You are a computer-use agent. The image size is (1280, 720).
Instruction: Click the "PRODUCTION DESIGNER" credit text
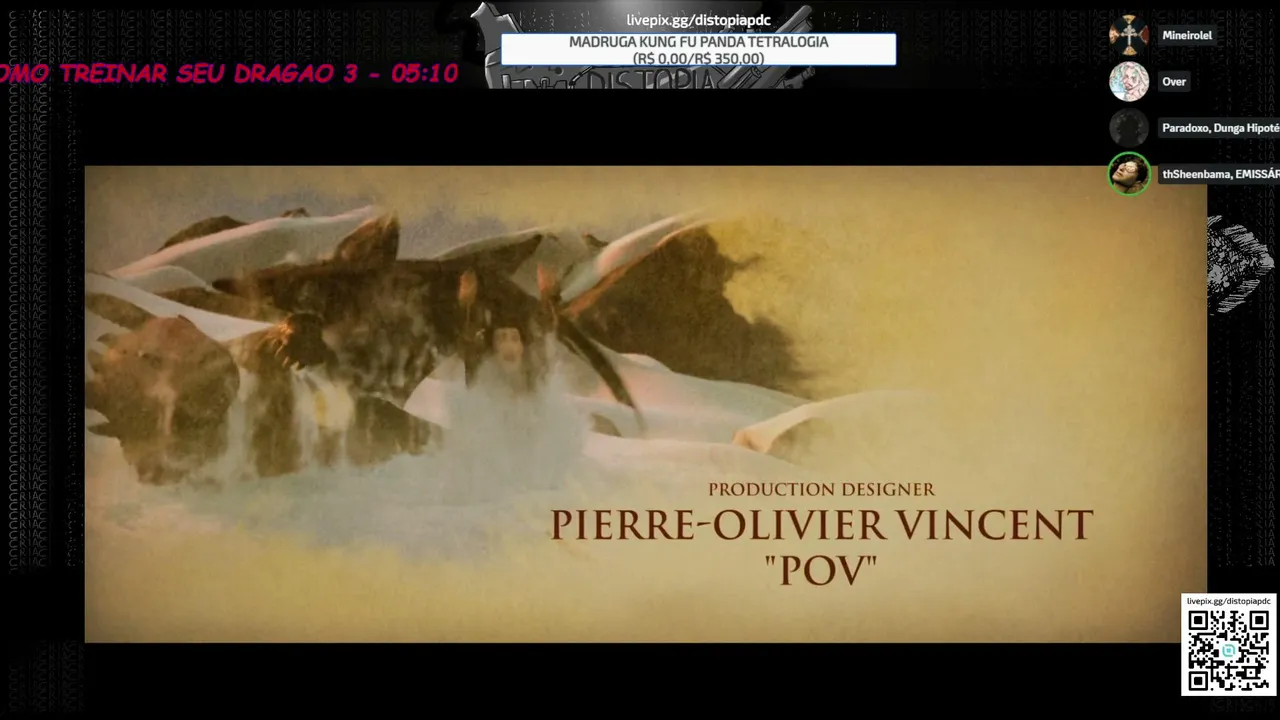821,489
